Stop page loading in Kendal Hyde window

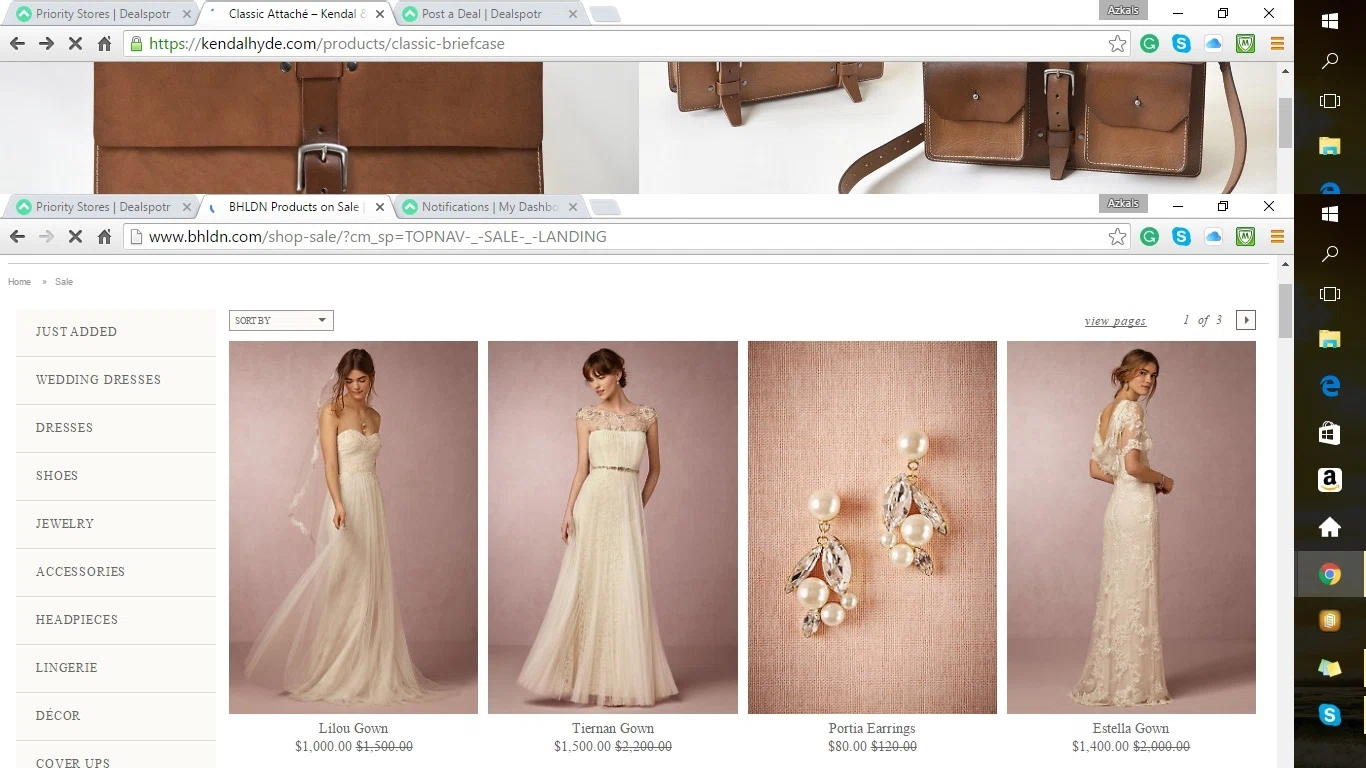75,43
